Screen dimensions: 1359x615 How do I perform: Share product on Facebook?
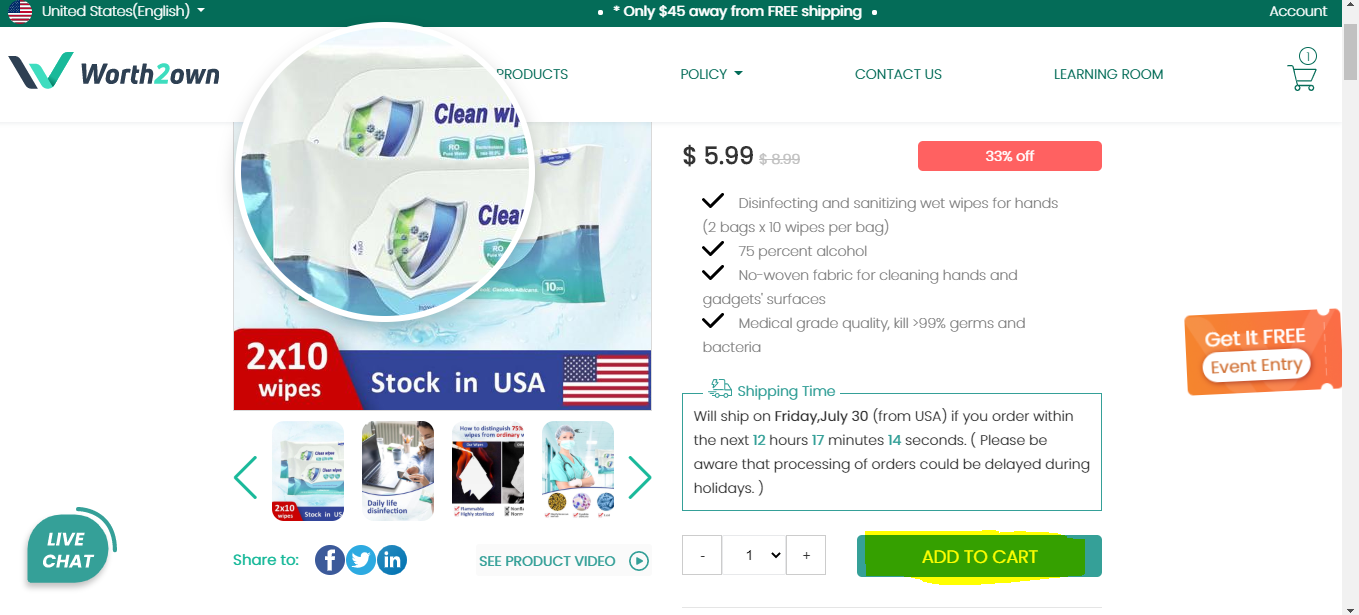(x=330, y=560)
